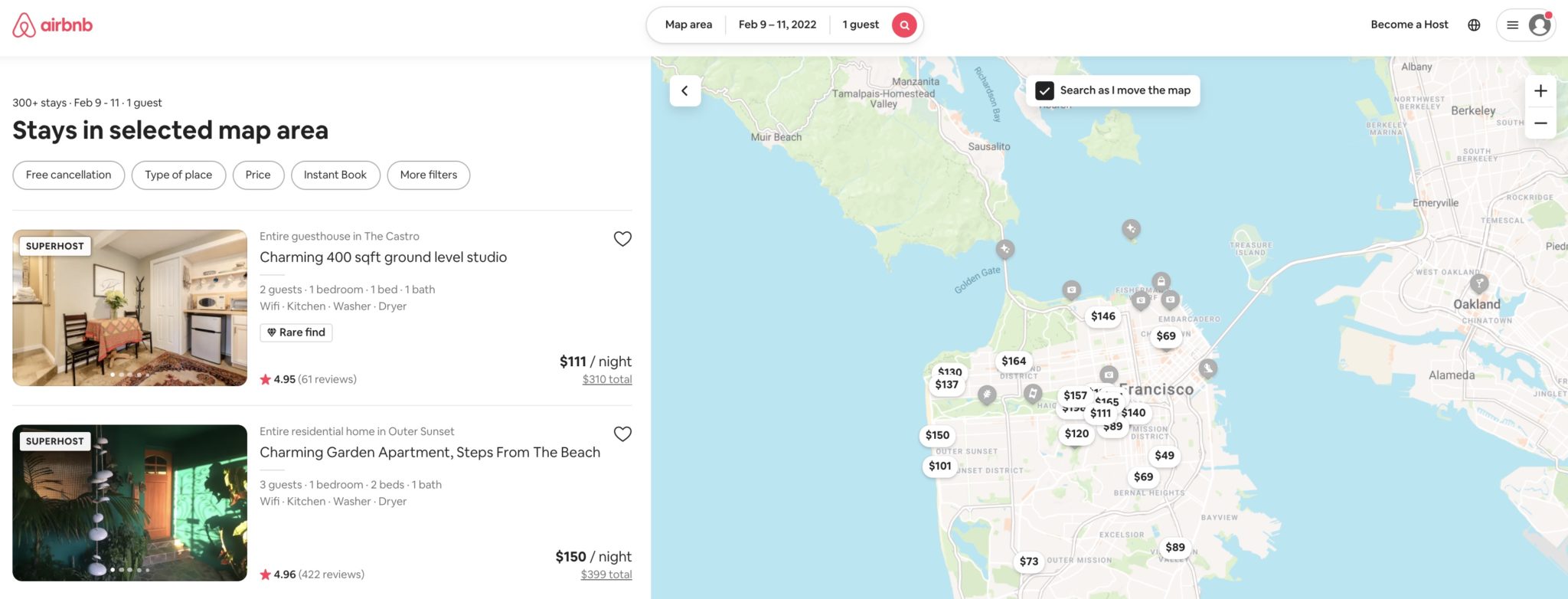Viewport: 1568px width, 599px height.
Task: Open the search with the red magnifier icon
Action: click(903, 25)
